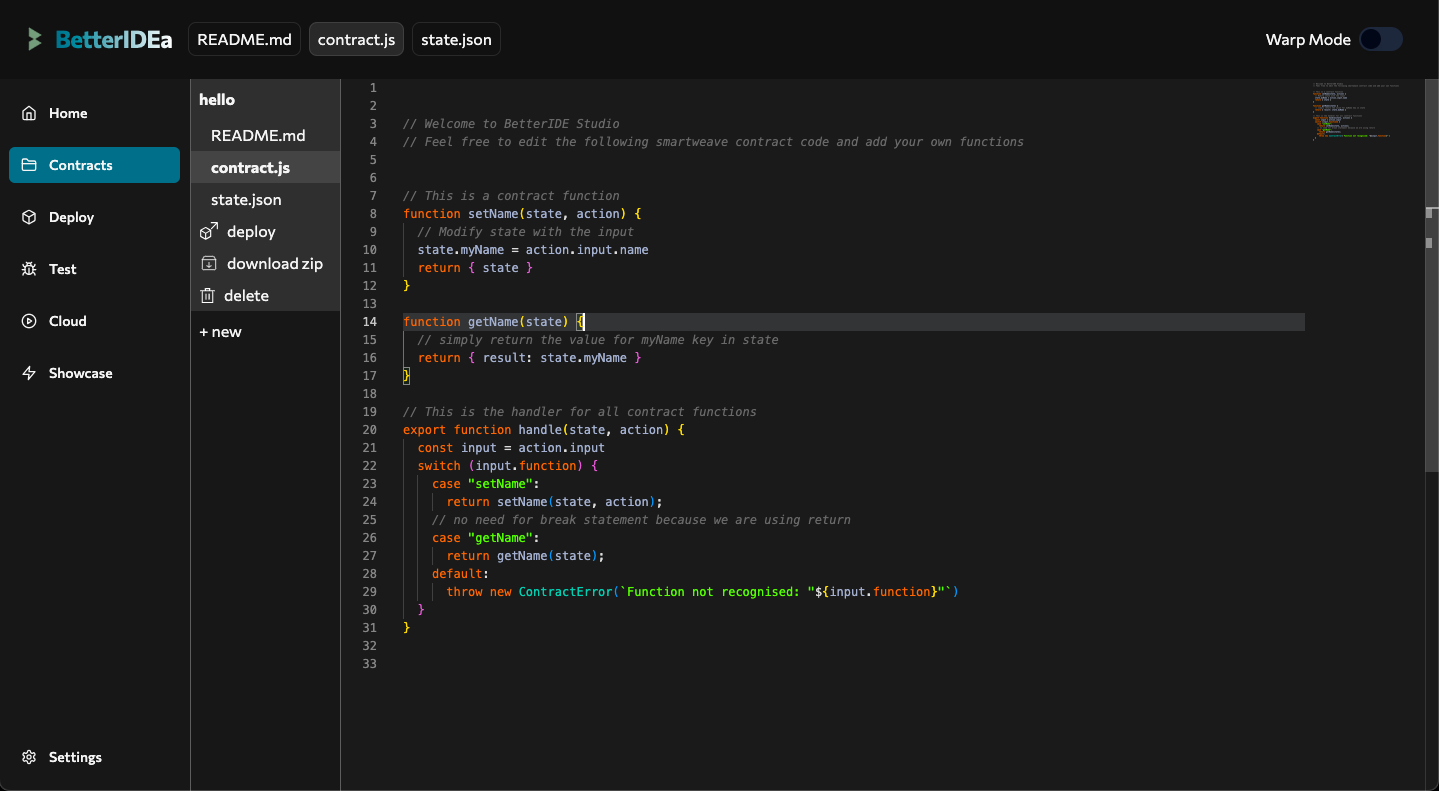The height and width of the screenshot is (791, 1439).
Task: Click the 'return { state }' line
Action: click(x=475, y=268)
